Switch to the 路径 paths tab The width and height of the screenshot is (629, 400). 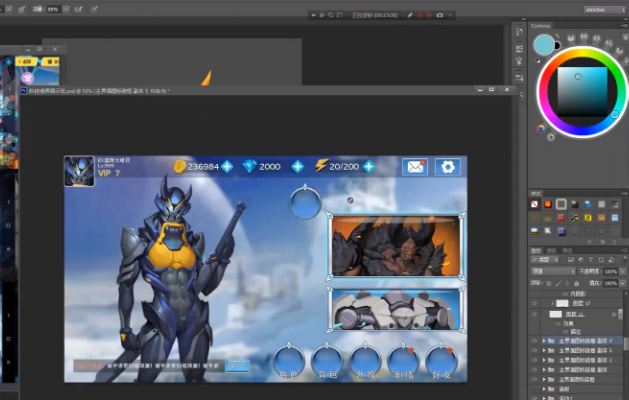point(567,250)
